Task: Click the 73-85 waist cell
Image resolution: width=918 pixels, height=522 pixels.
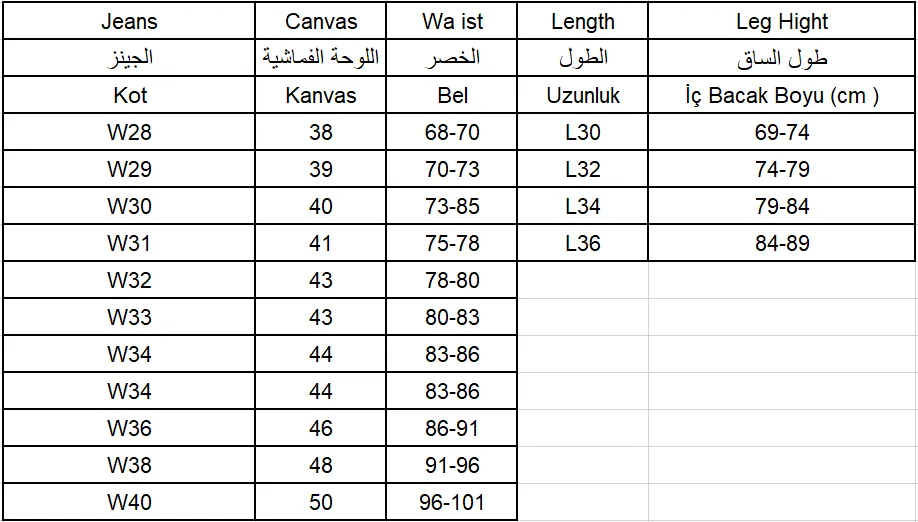Action: tap(453, 206)
